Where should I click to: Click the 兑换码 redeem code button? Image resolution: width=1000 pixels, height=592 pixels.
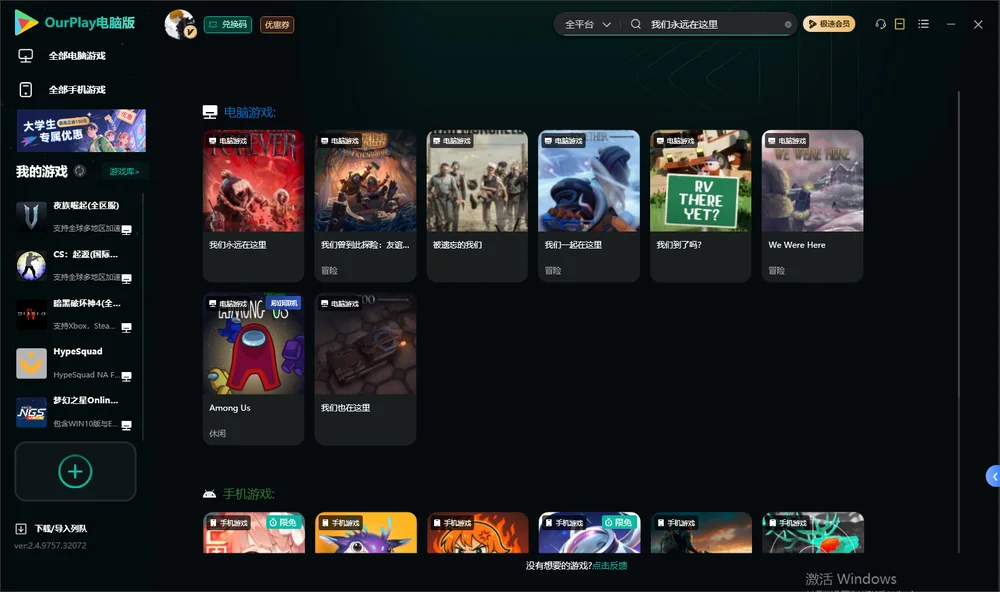pyautogui.click(x=228, y=24)
